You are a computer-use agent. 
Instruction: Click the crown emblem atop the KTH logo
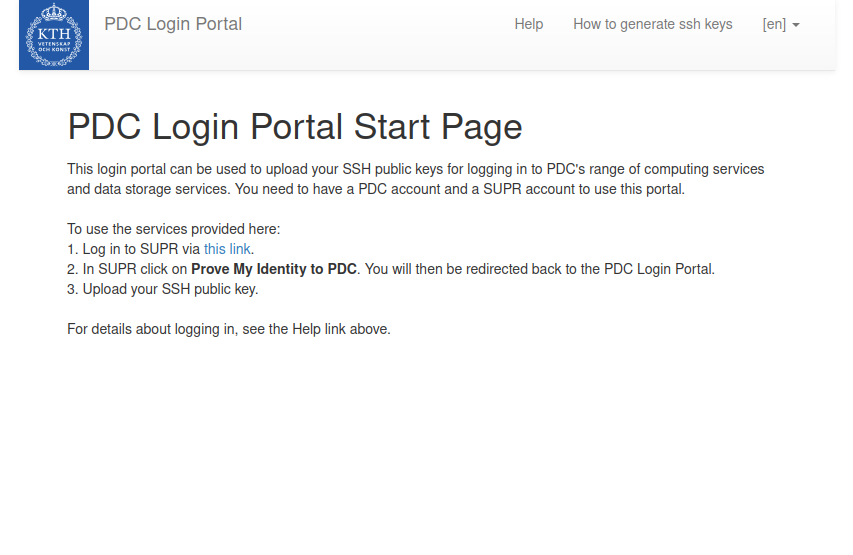click(54, 13)
